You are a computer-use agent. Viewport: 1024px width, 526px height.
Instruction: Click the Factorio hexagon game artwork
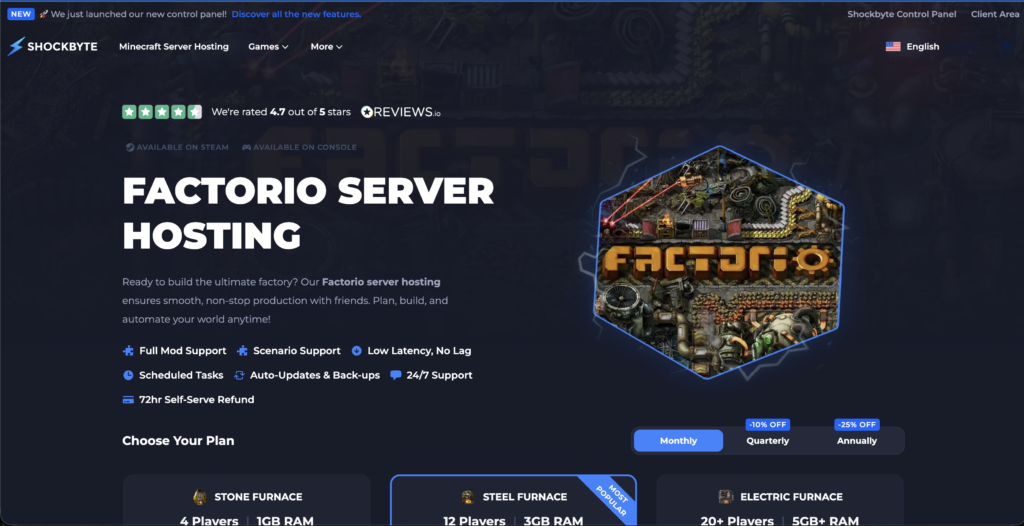[718, 263]
